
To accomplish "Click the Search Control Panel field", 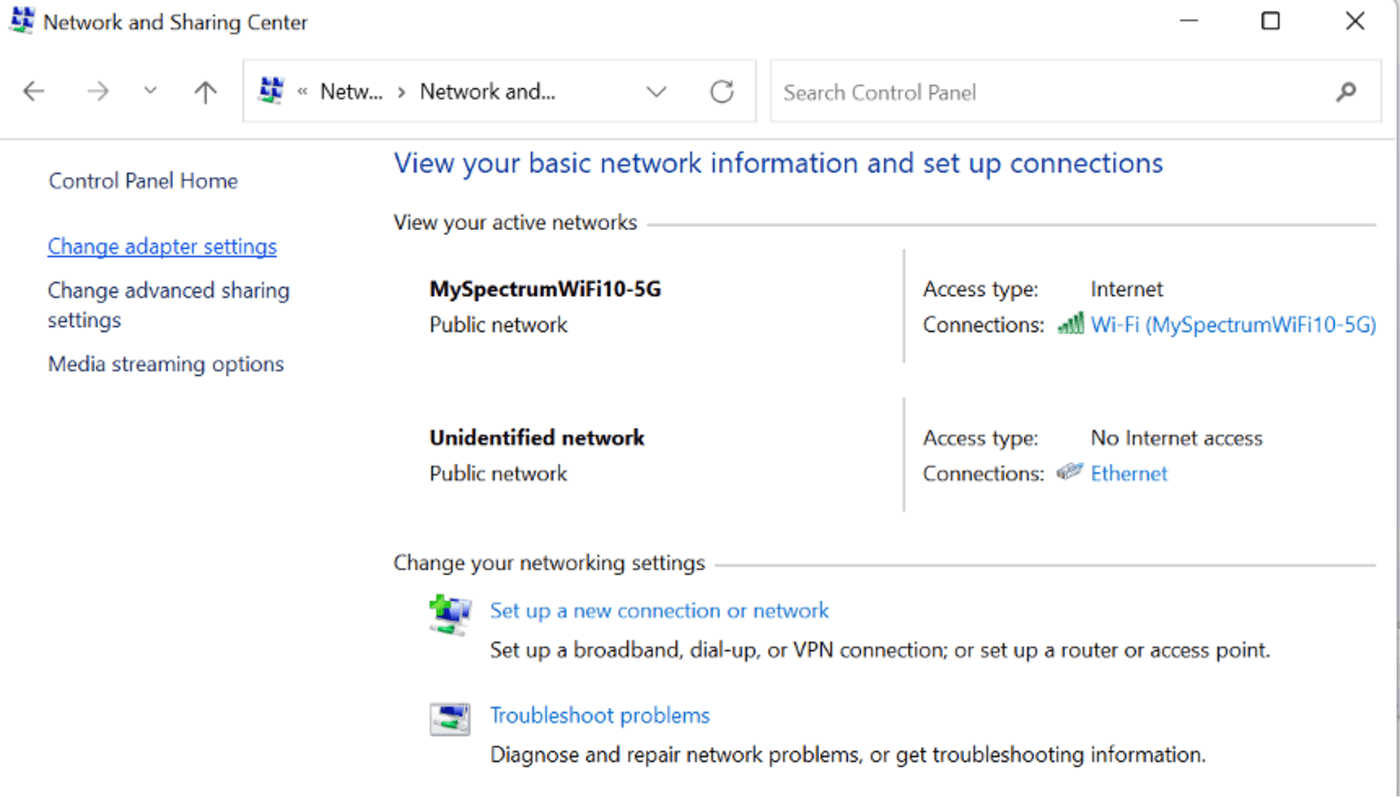I will [1076, 92].
